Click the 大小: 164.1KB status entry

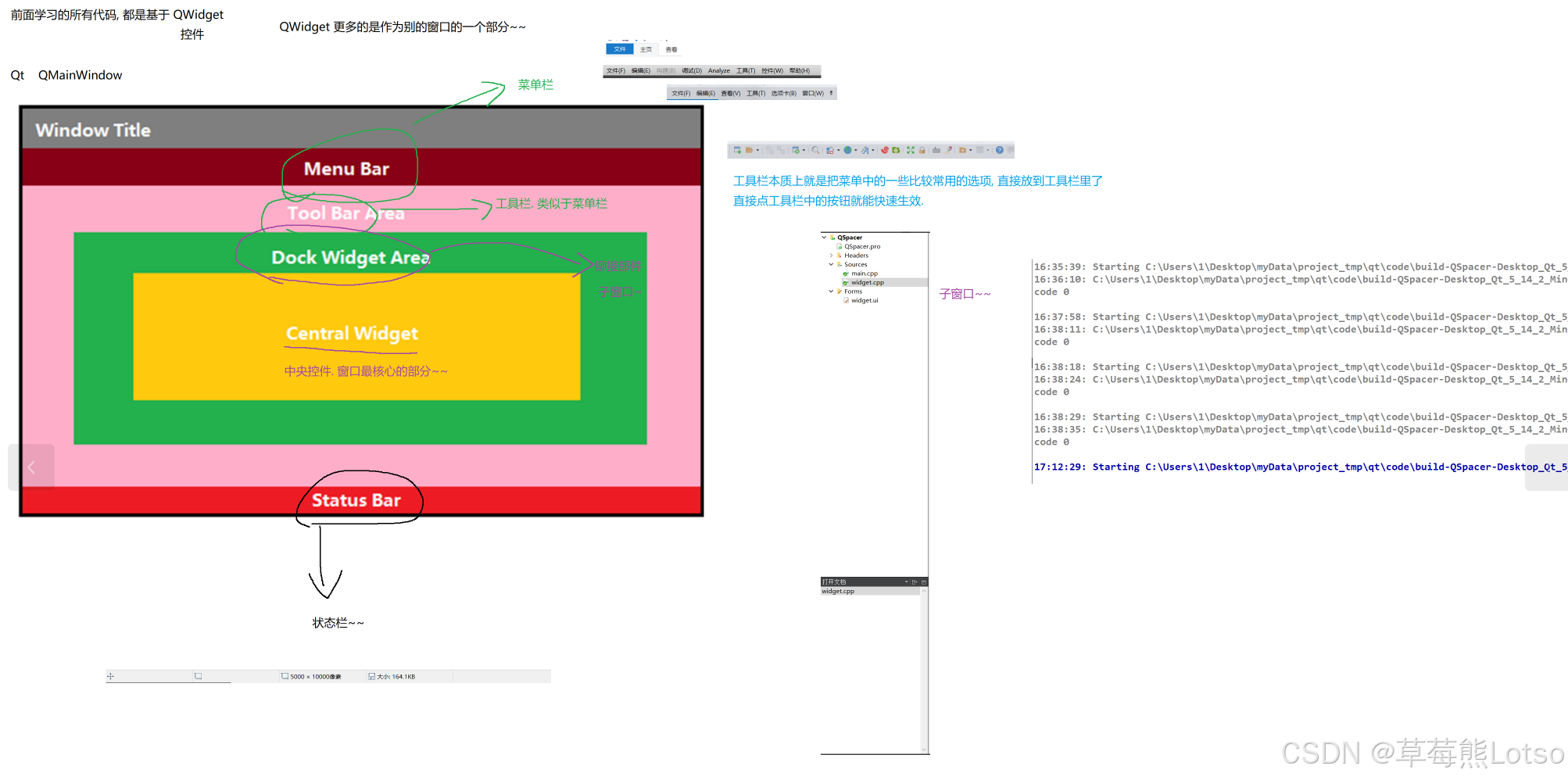tap(392, 677)
